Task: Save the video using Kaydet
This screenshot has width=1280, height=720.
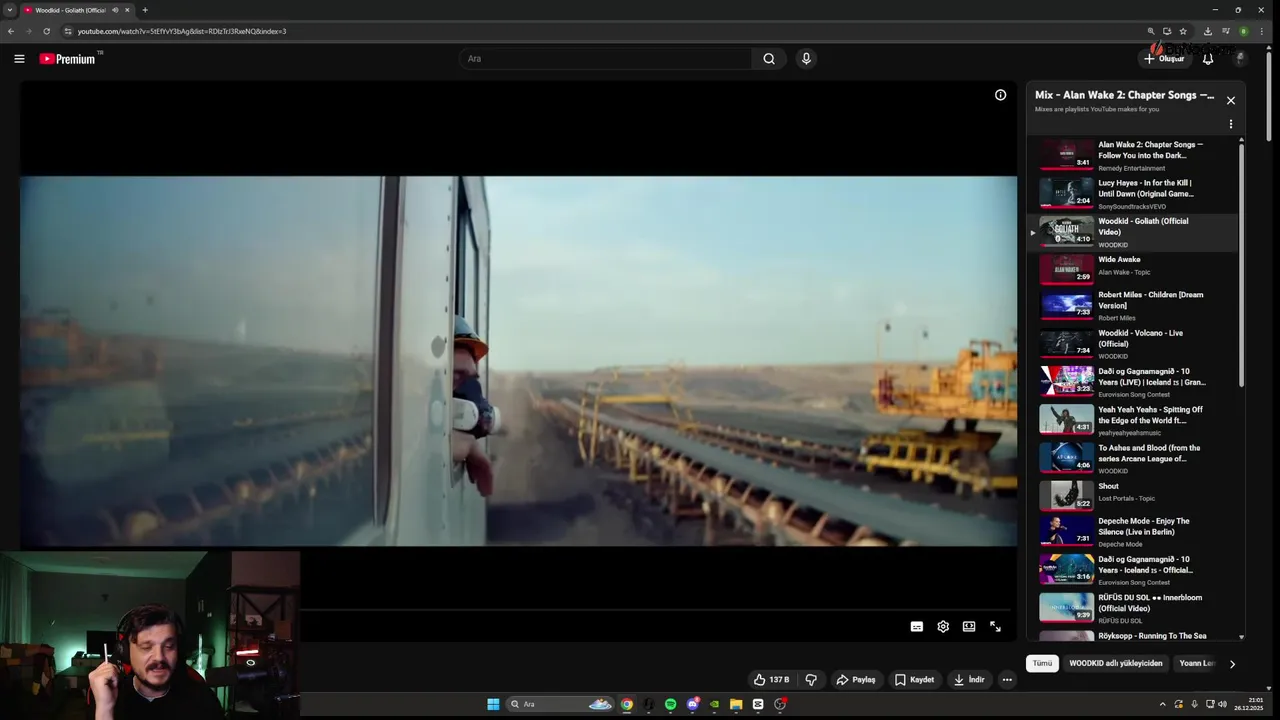Action: 915,680
